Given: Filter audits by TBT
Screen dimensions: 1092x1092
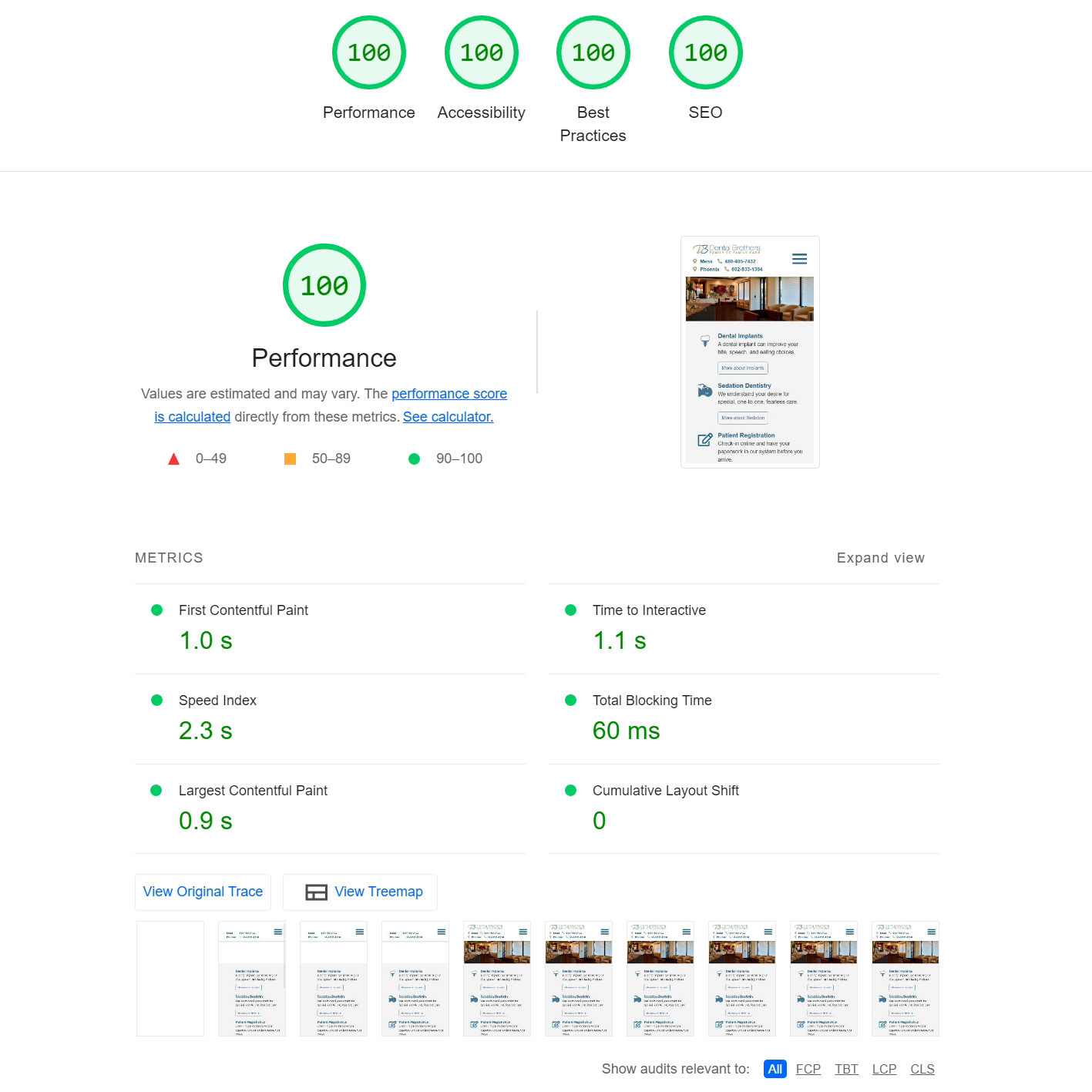Looking at the screenshot, I should click(x=846, y=1069).
